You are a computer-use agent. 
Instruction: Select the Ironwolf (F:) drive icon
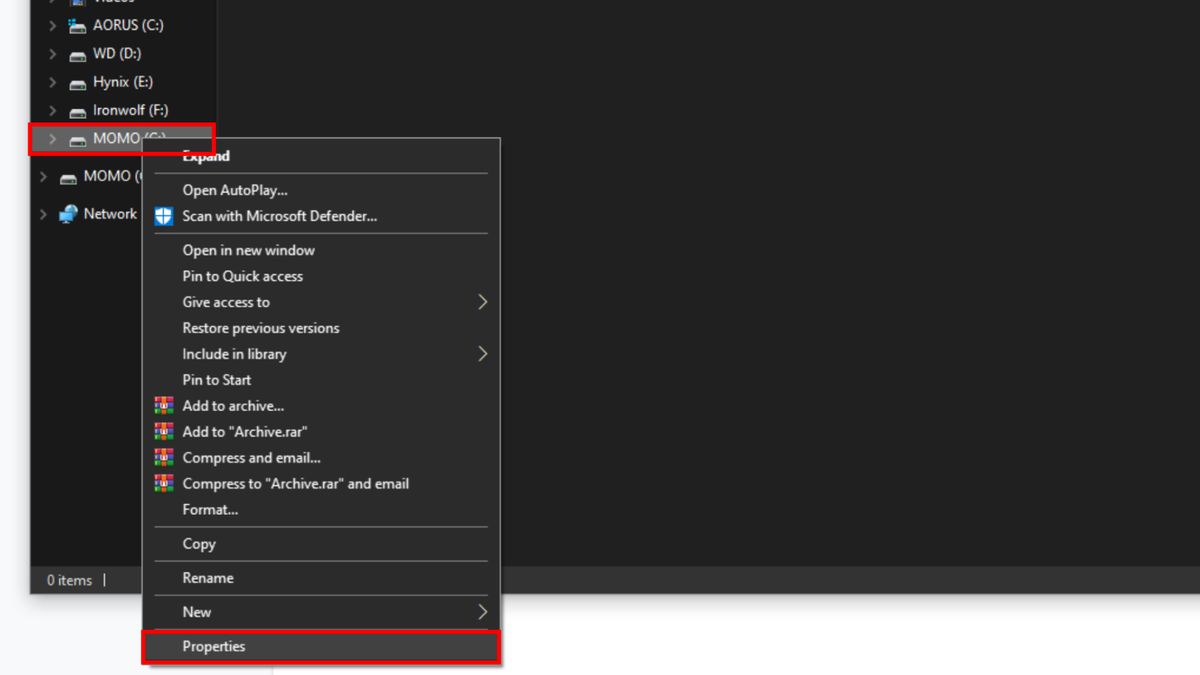point(77,110)
